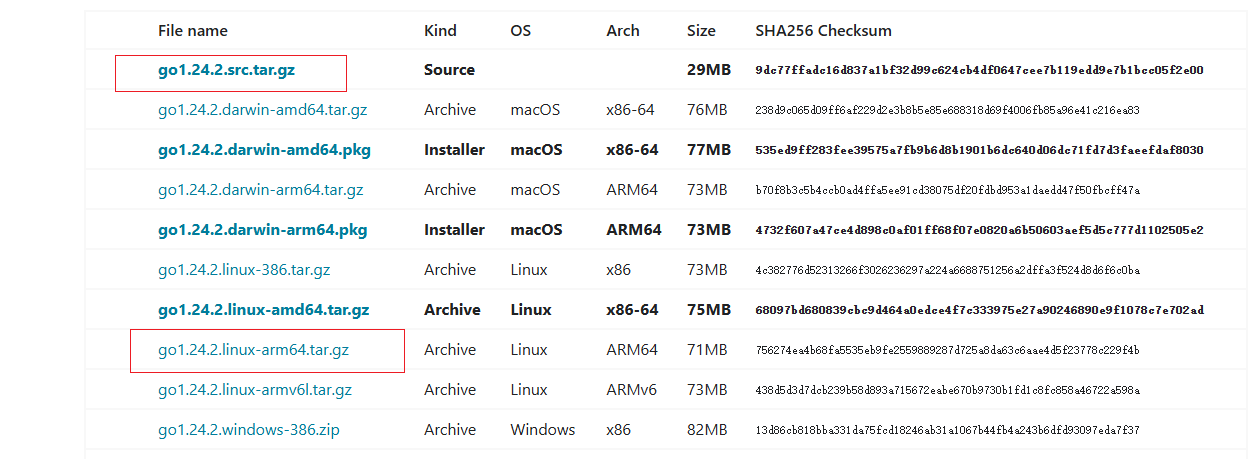Viewport: 1257px width, 459px height.
Task: Click the linux-amd64 checksum starting 68097
Action: 979,310
